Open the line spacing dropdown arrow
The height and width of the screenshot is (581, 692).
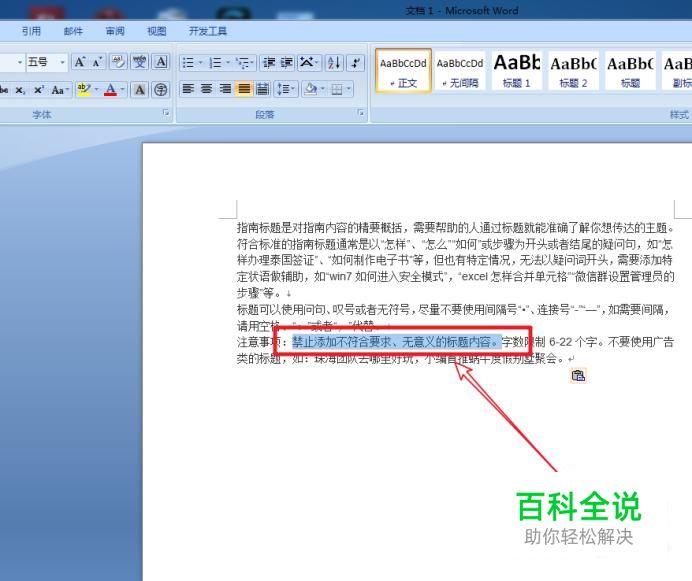(293, 89)
